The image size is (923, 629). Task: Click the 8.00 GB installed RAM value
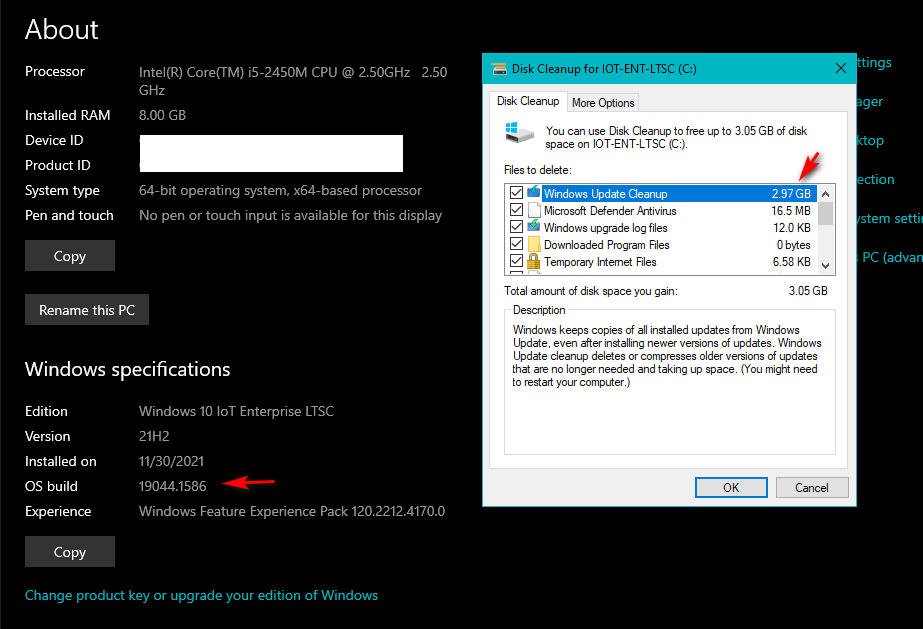click(162, 115)
